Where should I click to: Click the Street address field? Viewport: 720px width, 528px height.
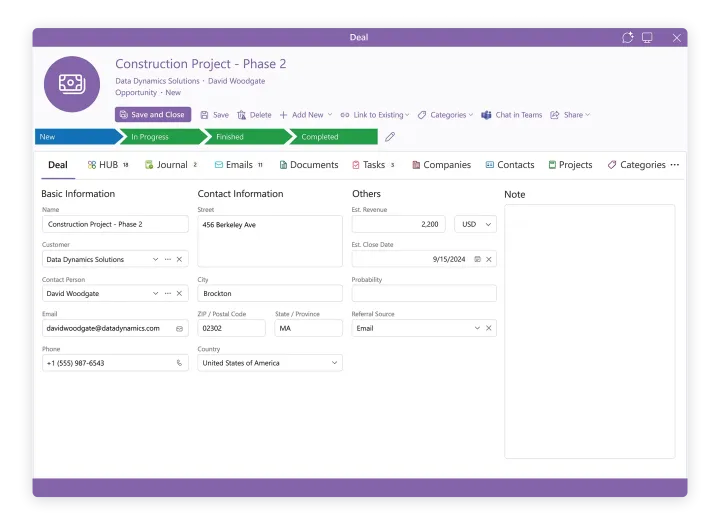point(270,241)
